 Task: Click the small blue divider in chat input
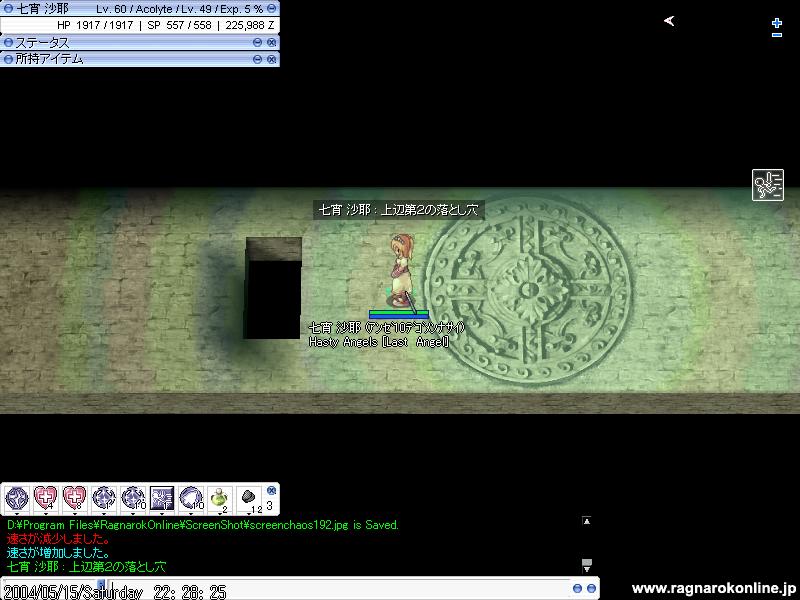coord(101,584)
